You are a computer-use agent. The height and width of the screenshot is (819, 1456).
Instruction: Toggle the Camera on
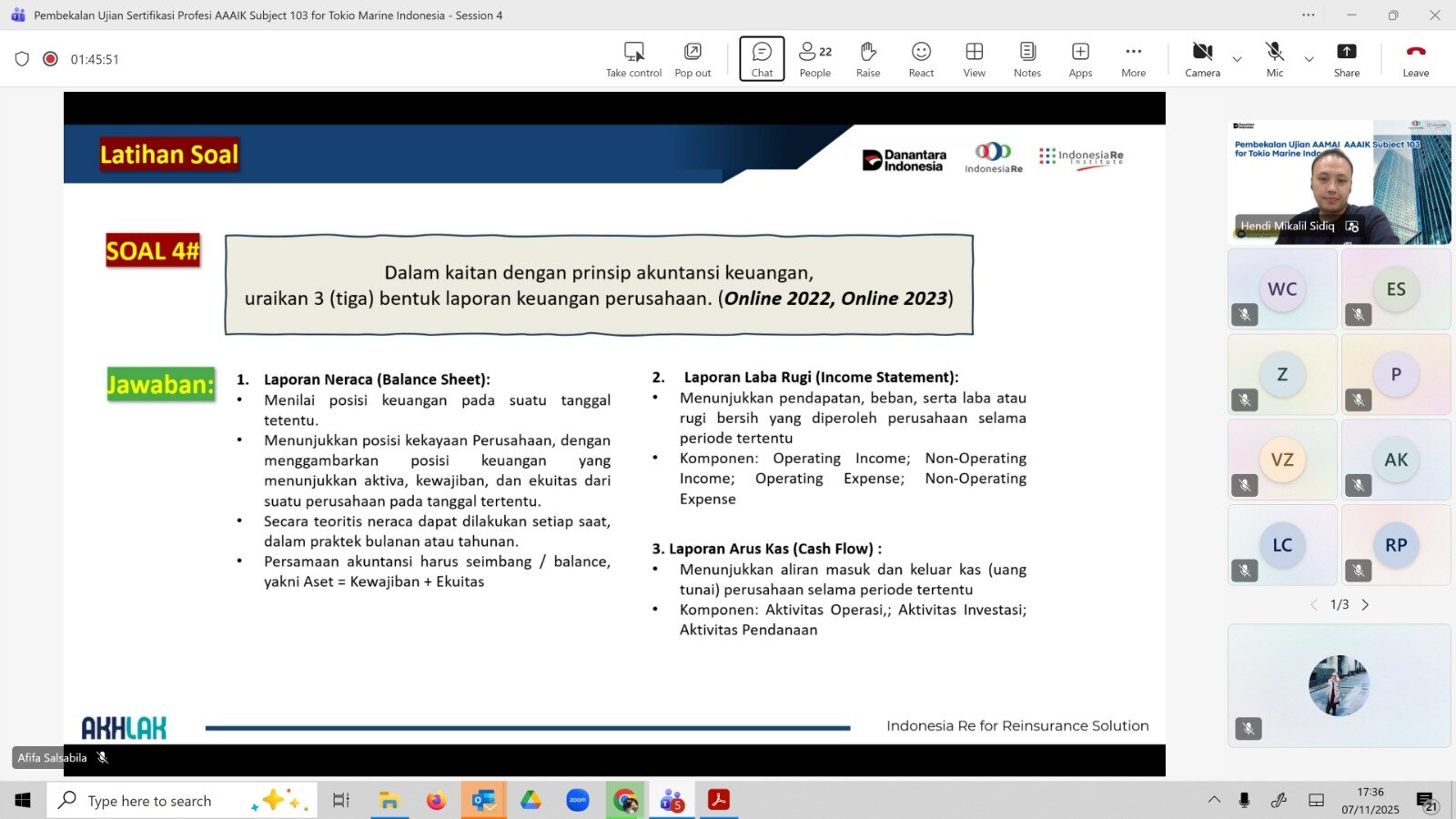(x=1202, y=59)
